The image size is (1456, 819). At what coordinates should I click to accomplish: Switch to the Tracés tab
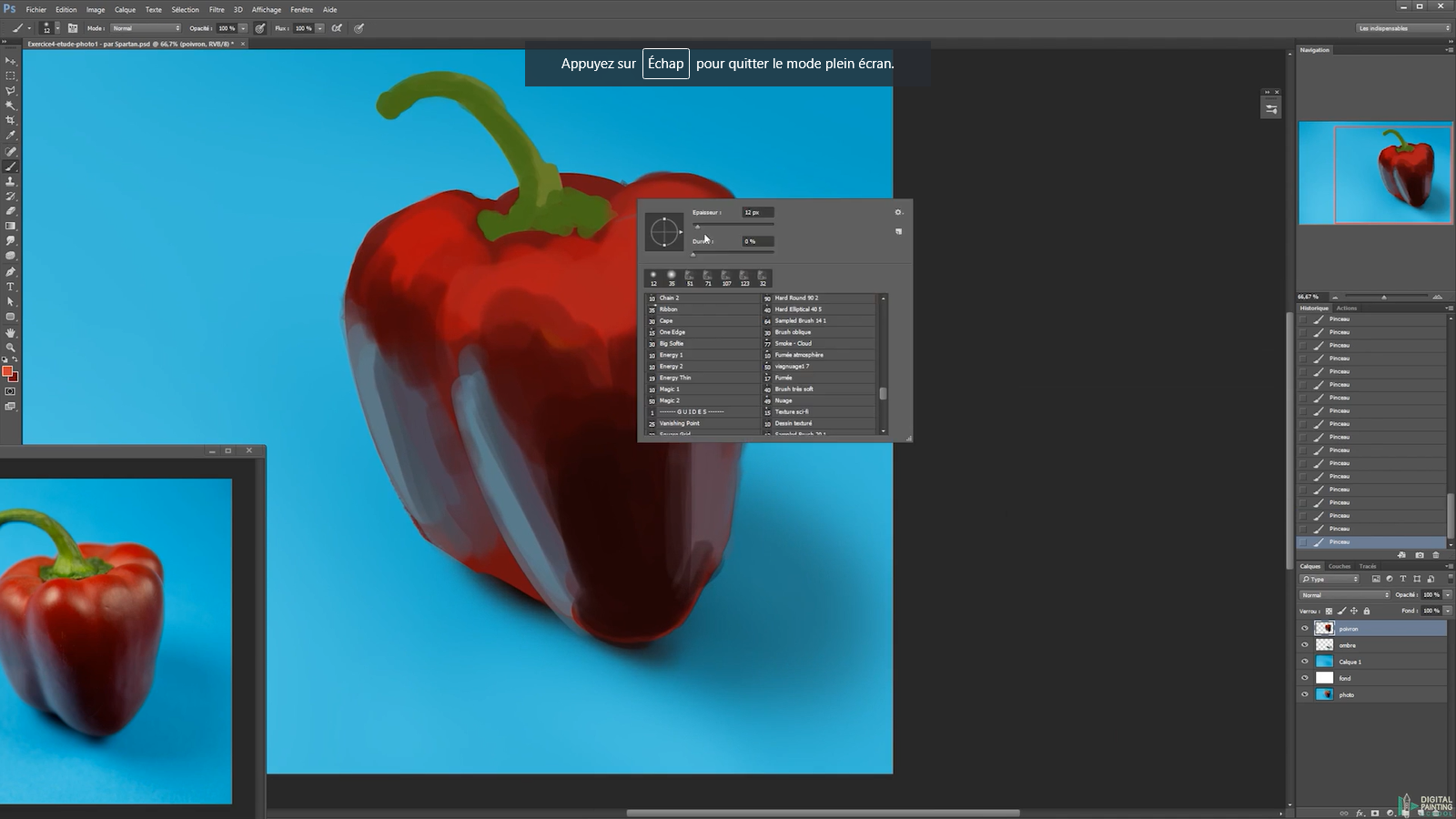pyautogui.click(x=1368, y=566)
